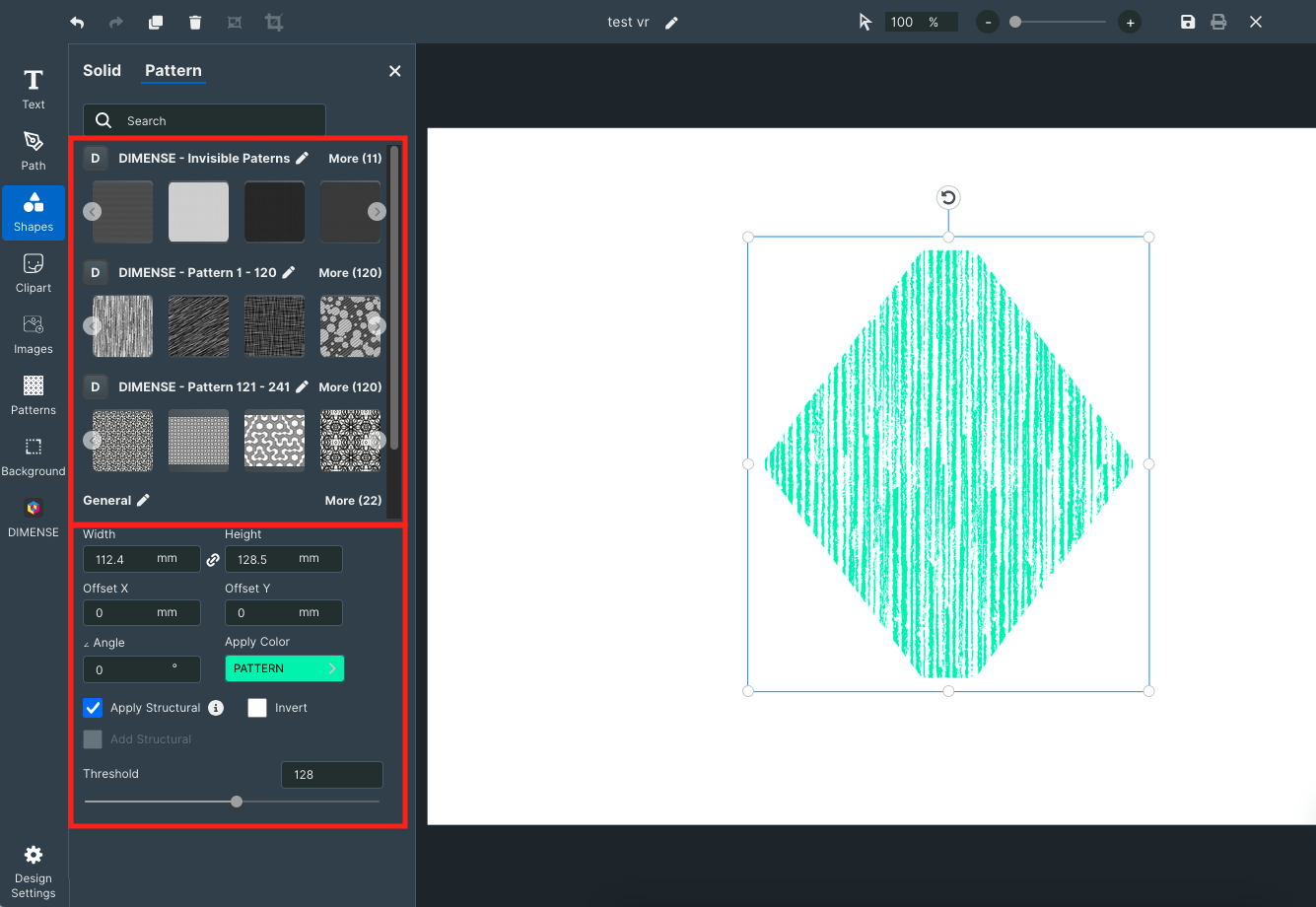Image resolution: width=1316 pixels, height=907 pixels.
Task: Click the Offset X field
Action: pos(142,612)
